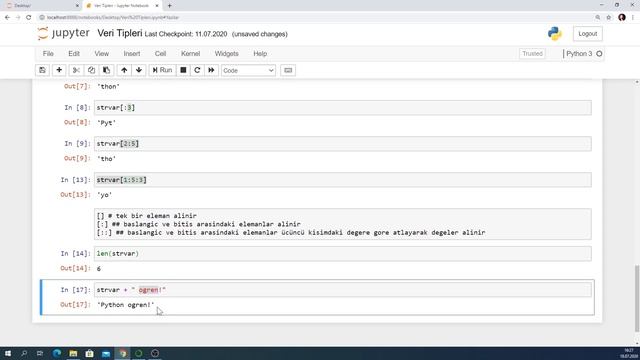Open browser zoom magnifier icon
The image size is (640, 360).
coord(598,18)
